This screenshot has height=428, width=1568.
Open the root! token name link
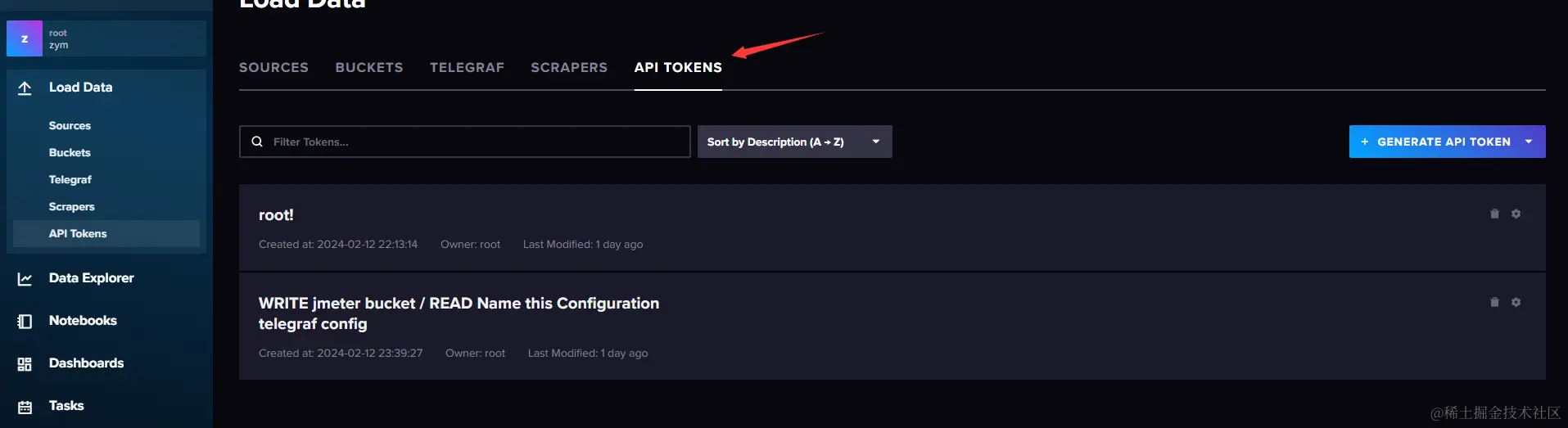click(x=276, y=215)
